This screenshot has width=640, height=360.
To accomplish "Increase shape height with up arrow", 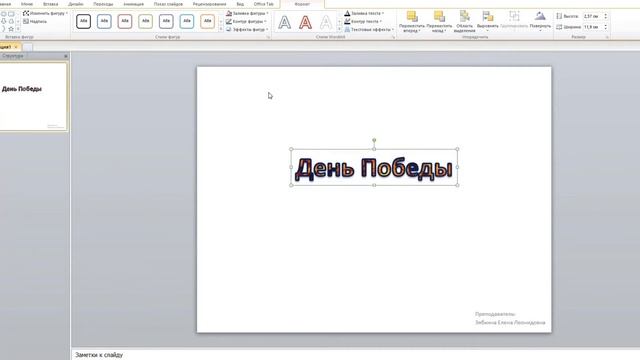I will click(x=605, y=14).
